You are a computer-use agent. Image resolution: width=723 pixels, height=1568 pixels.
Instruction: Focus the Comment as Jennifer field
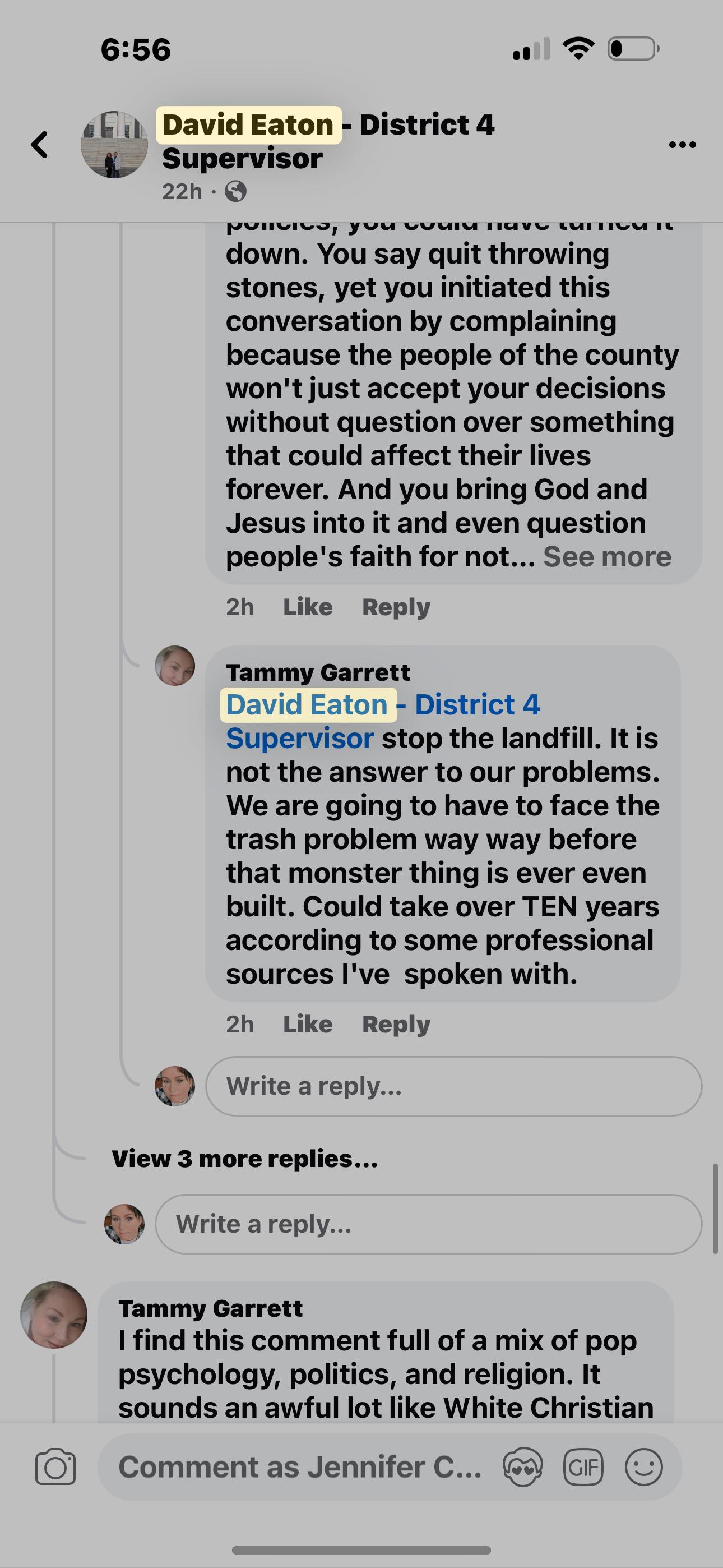pyautogui.click(x=299, y=1467)
